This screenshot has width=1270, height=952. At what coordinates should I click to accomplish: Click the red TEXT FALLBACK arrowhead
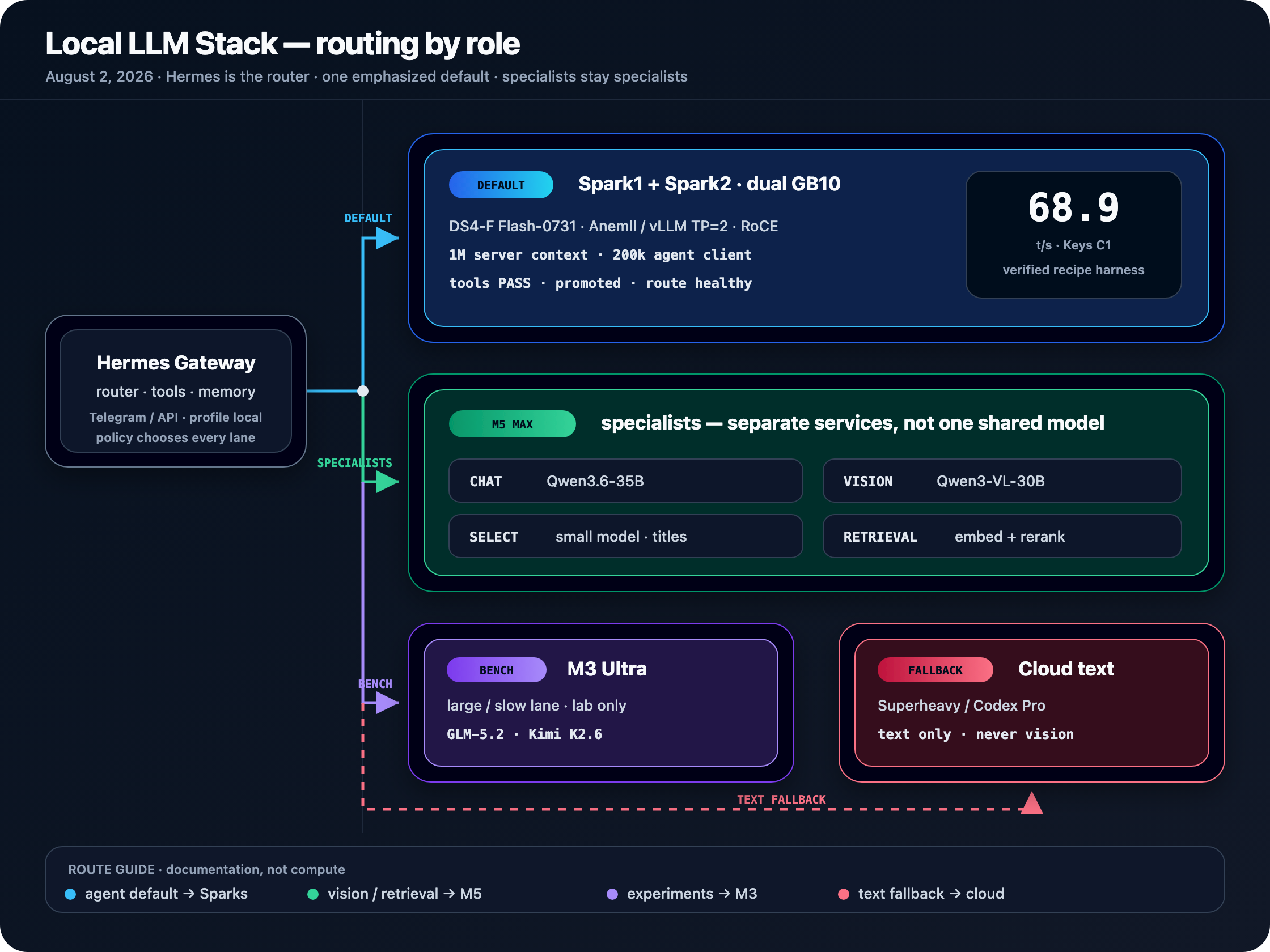coord(1032,803)
